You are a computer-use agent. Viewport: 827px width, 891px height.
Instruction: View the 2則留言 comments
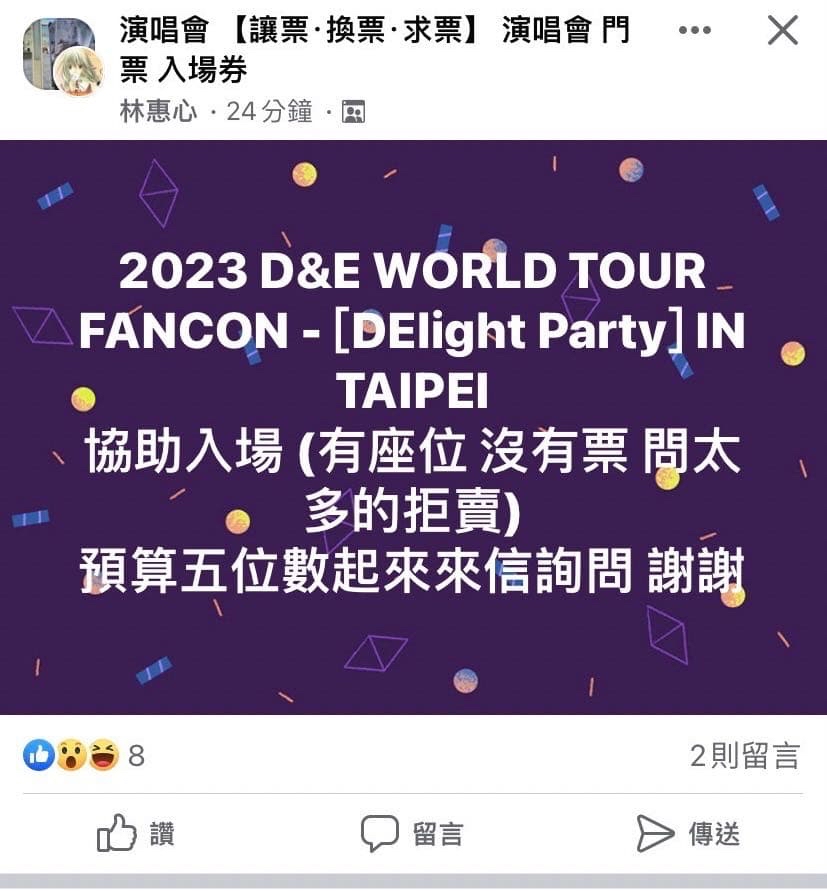pos(745,756)
